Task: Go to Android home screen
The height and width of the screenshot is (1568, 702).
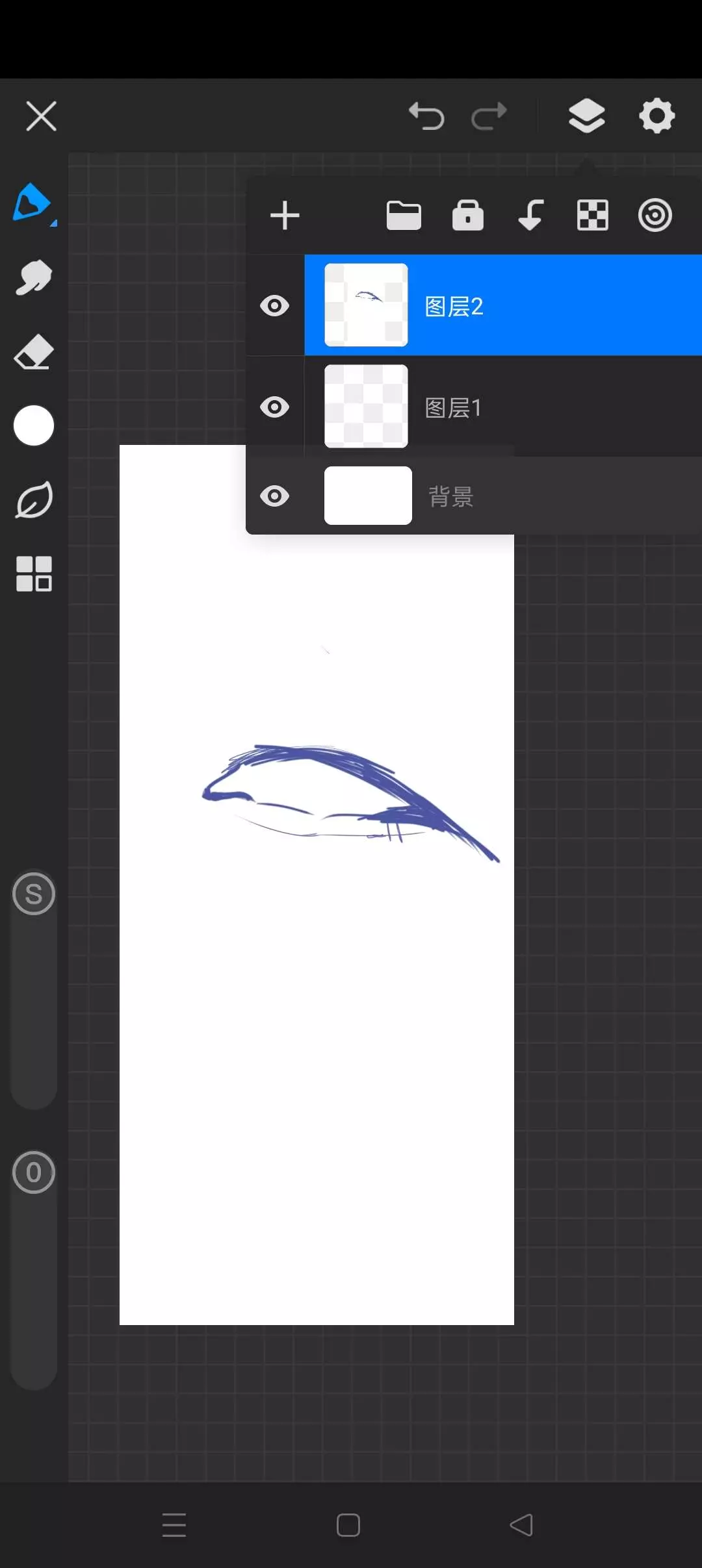Action: [348, 1525]
